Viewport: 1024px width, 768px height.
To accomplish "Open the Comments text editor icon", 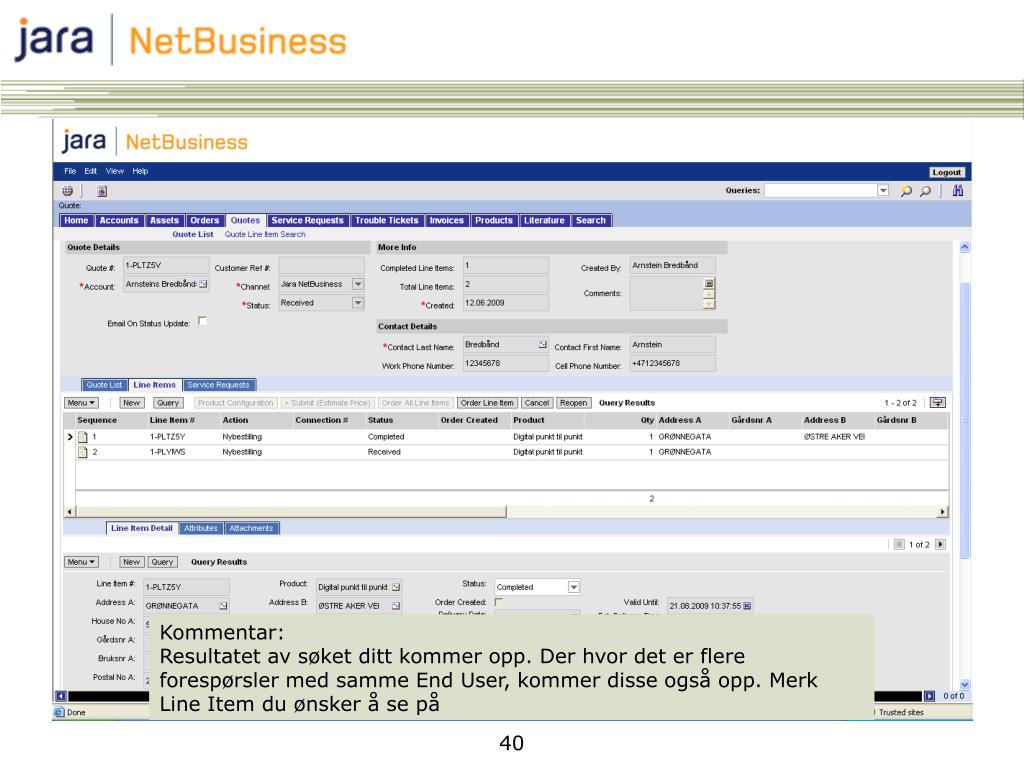I will click(709, 283).
